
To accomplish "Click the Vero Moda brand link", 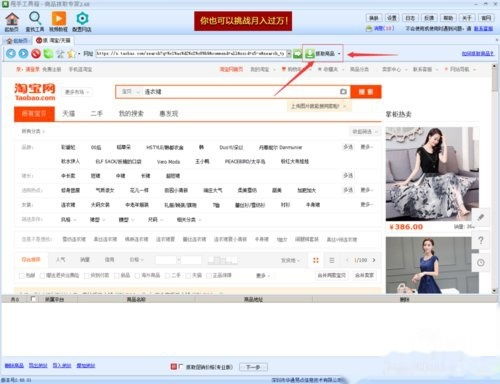I will [x=168, y=162].
